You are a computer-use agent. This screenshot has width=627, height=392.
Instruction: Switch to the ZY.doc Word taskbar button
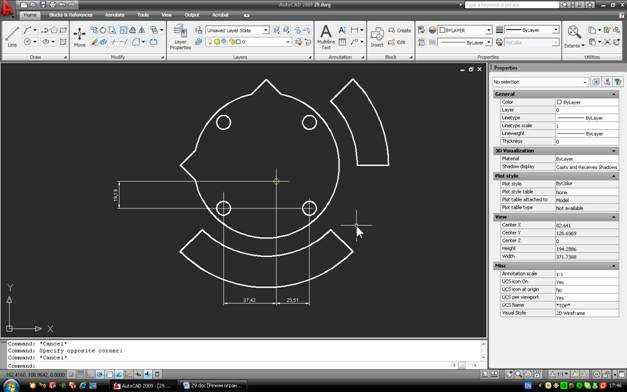pos(212,386)
